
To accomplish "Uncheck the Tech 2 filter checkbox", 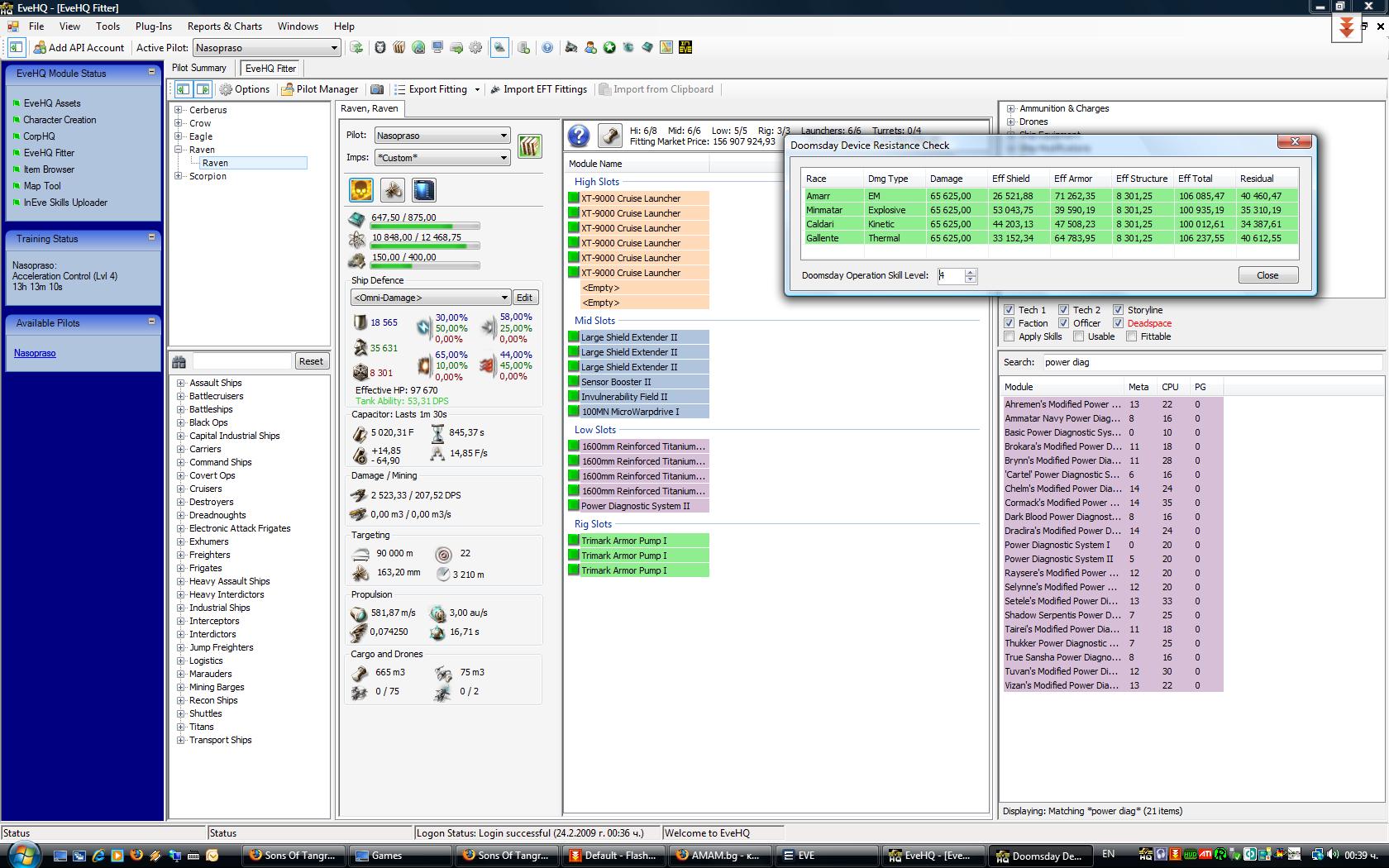I will pos(1063,310).
